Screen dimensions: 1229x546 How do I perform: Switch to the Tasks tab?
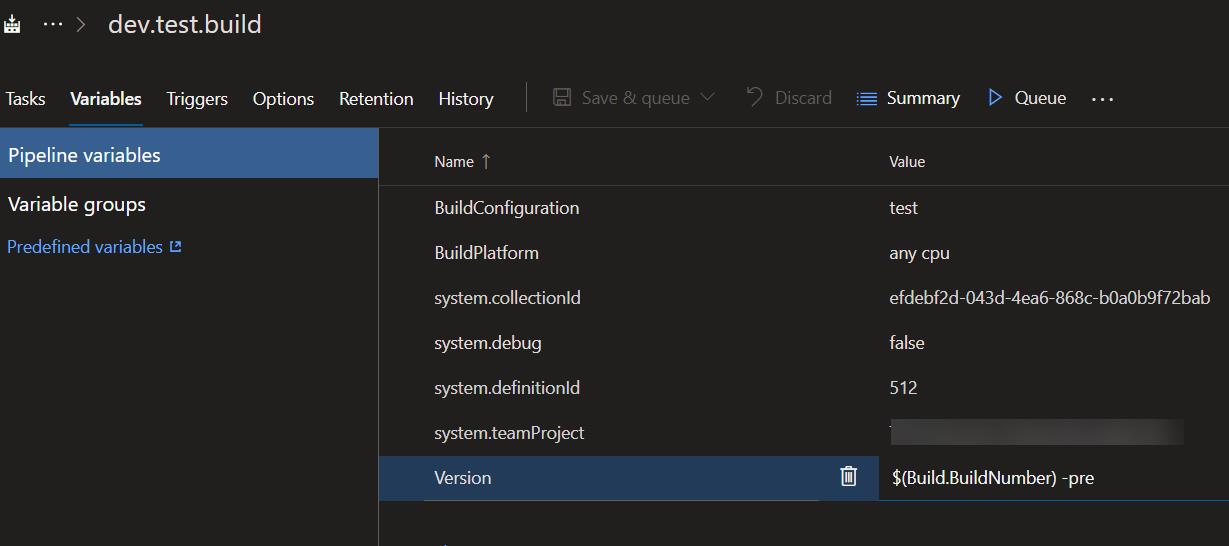[25, 99]
